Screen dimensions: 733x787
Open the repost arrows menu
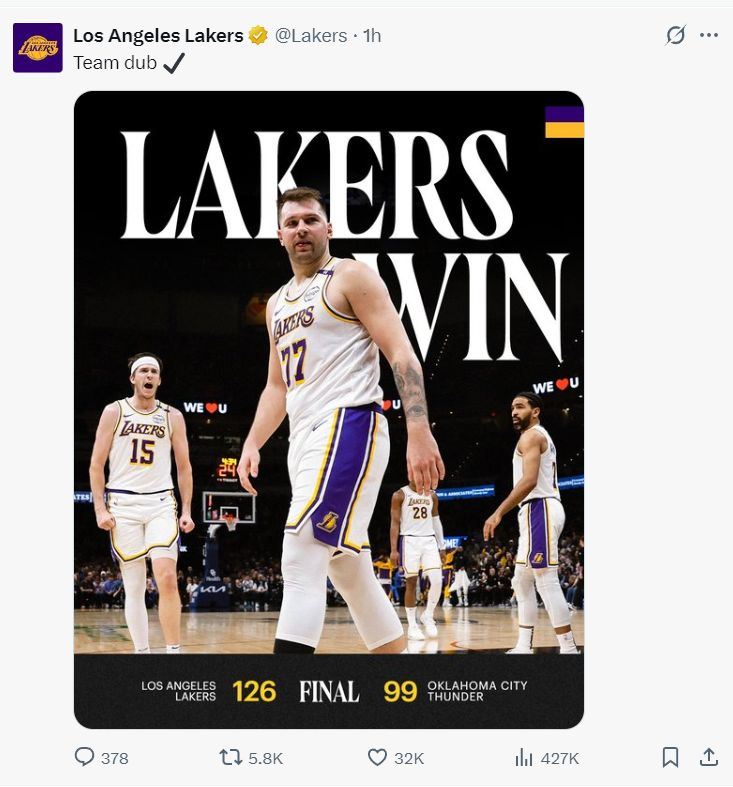coord(231,758)
